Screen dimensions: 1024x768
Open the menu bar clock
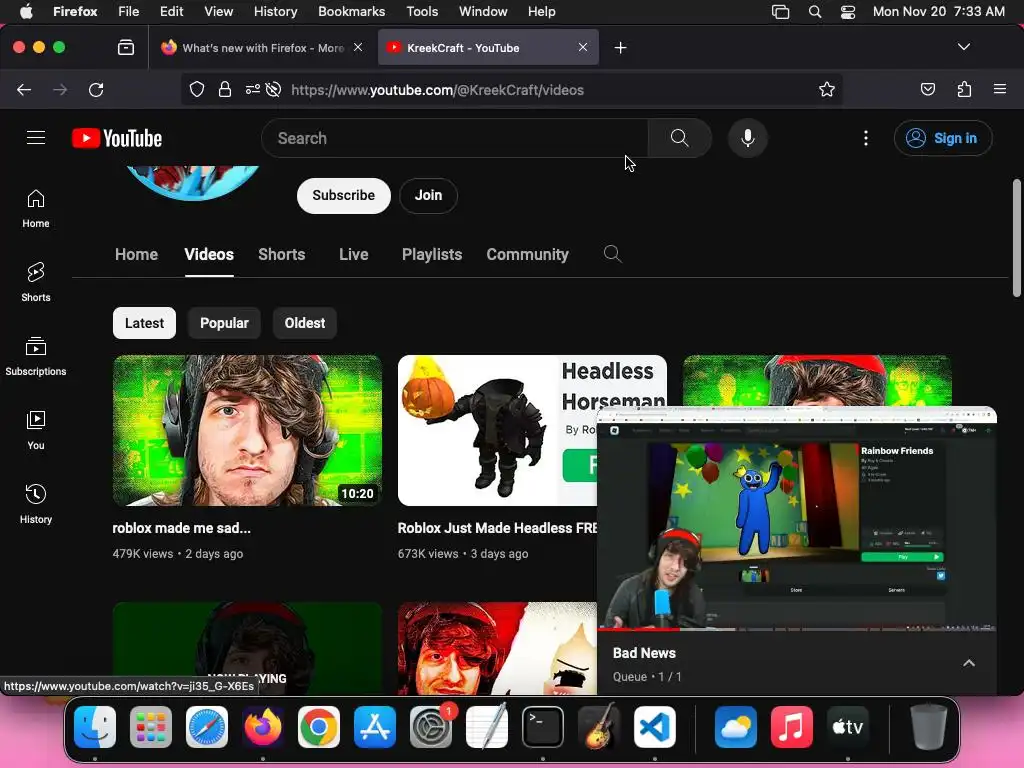(x=938, y=12)
